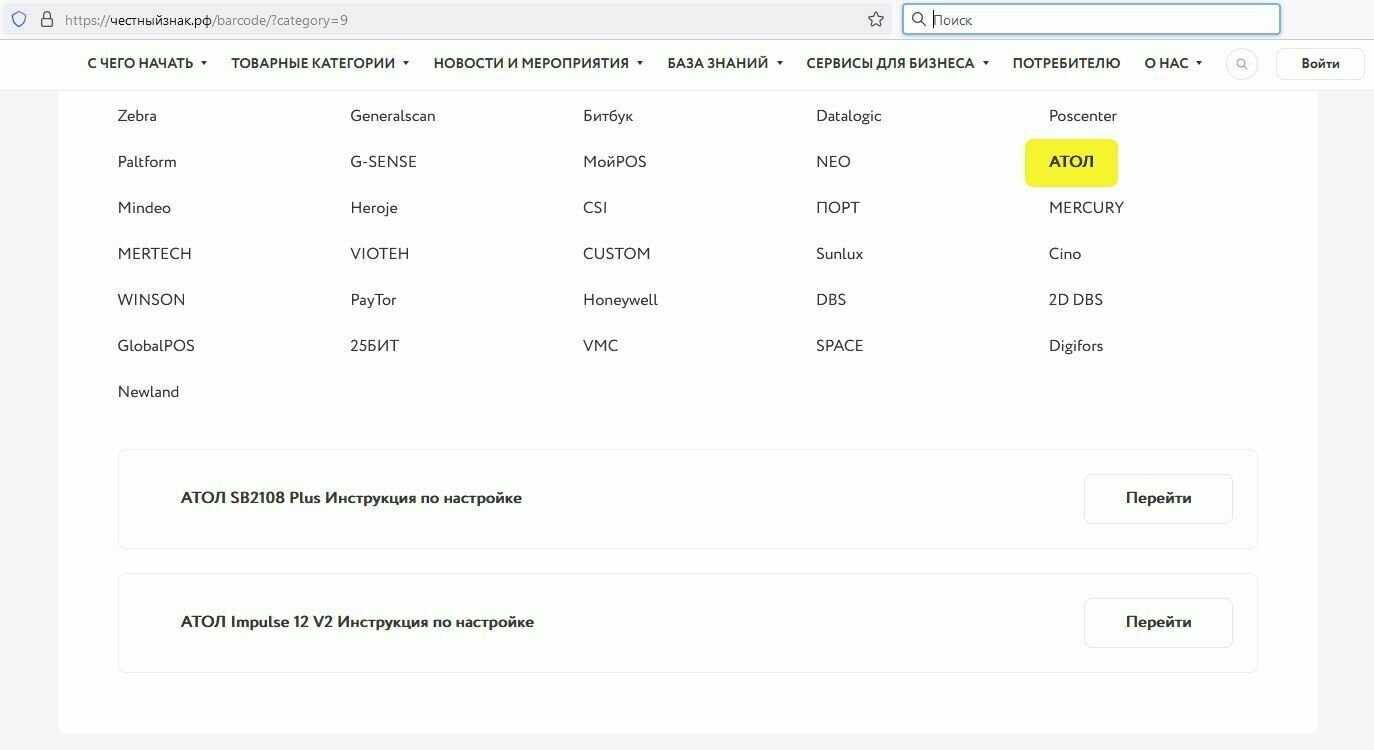This screenshot has height=750, width=1374.
Task: Click the Войти login button
Action: click(1320, 63)
